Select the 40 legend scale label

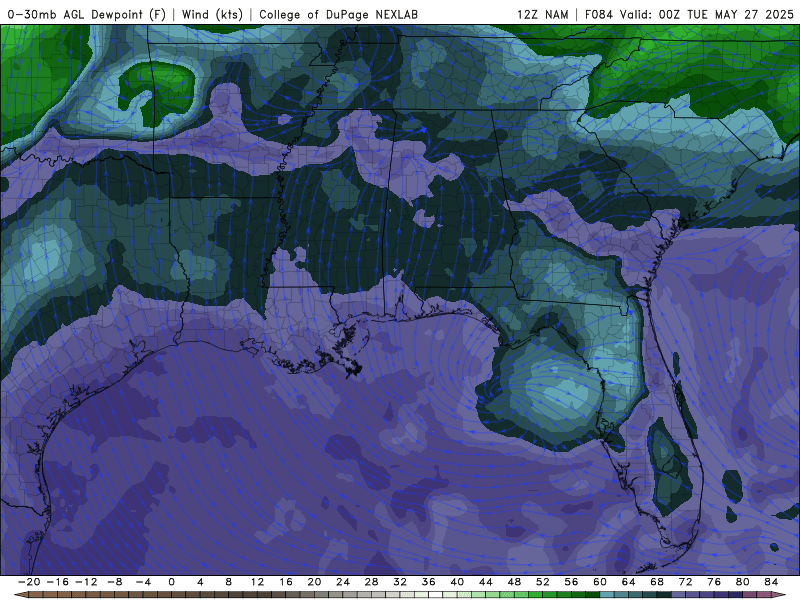tap(457, 582)
